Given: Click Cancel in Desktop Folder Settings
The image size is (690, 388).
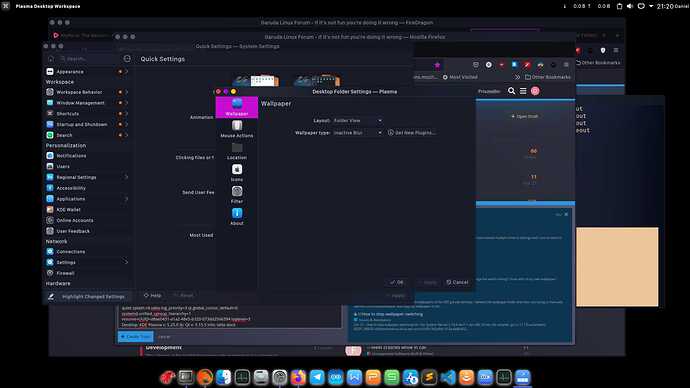Looking at the screenshot, I should coord(457,282).
